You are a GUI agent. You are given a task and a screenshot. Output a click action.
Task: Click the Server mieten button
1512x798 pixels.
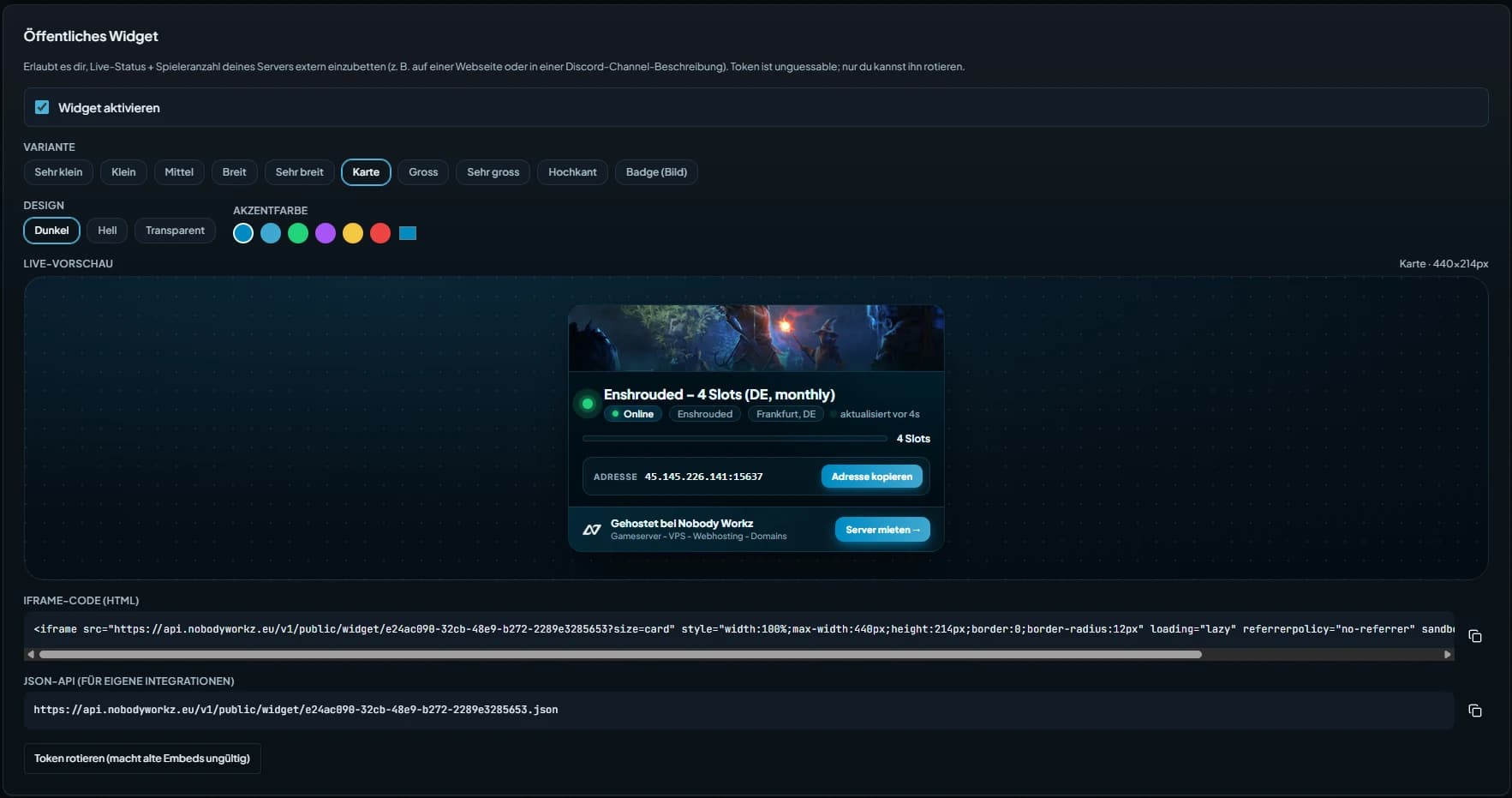pyautogui.click(x=882, y=530)
